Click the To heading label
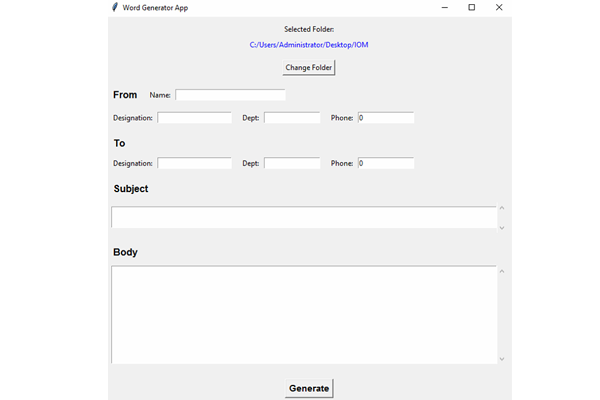Image resolution: width=600 pixels, height=400 pixels. pyautogui.click(x=119, y=143)
